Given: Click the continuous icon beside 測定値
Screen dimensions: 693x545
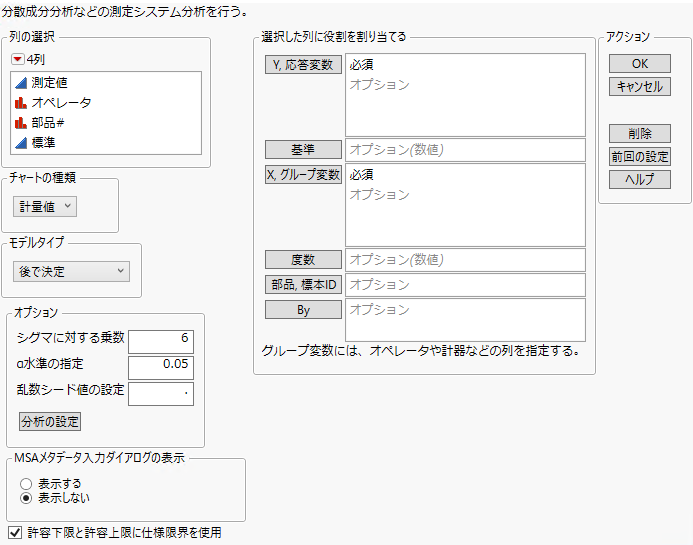Looking at the screenshot, I should point(21,83).
